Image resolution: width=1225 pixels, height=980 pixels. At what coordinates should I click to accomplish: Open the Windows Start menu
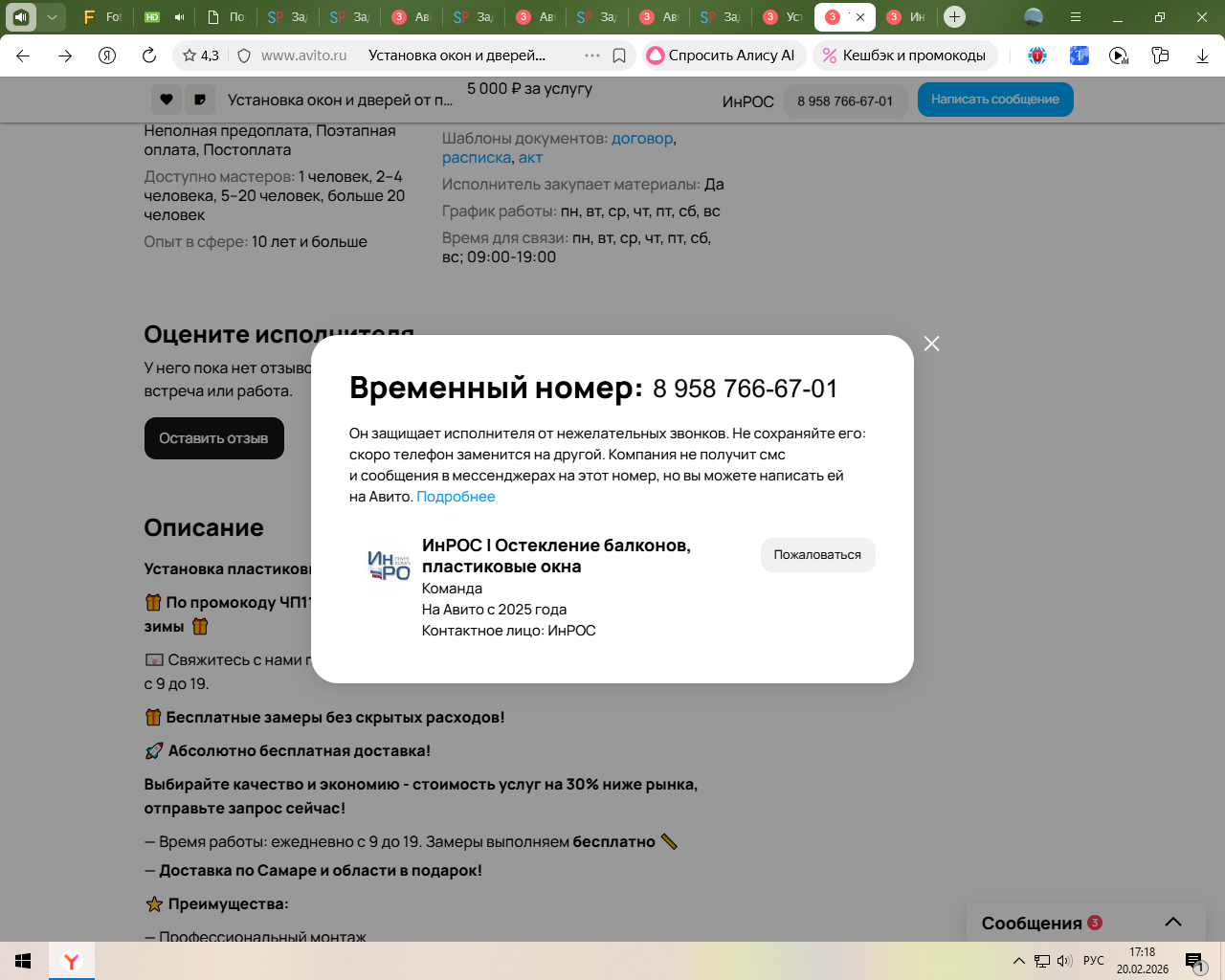coord(24,961)
